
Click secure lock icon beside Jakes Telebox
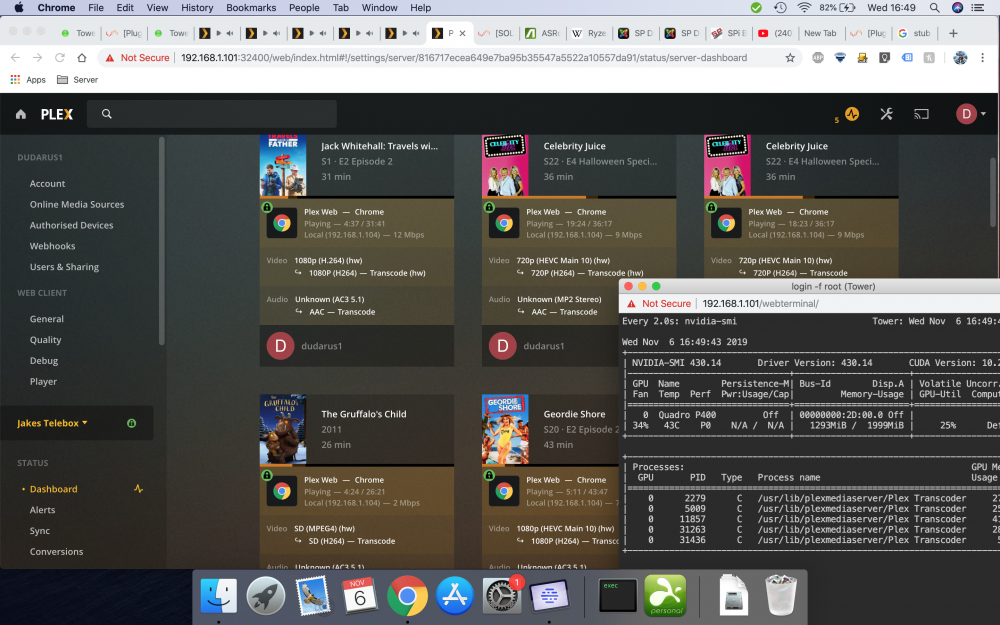131,423
